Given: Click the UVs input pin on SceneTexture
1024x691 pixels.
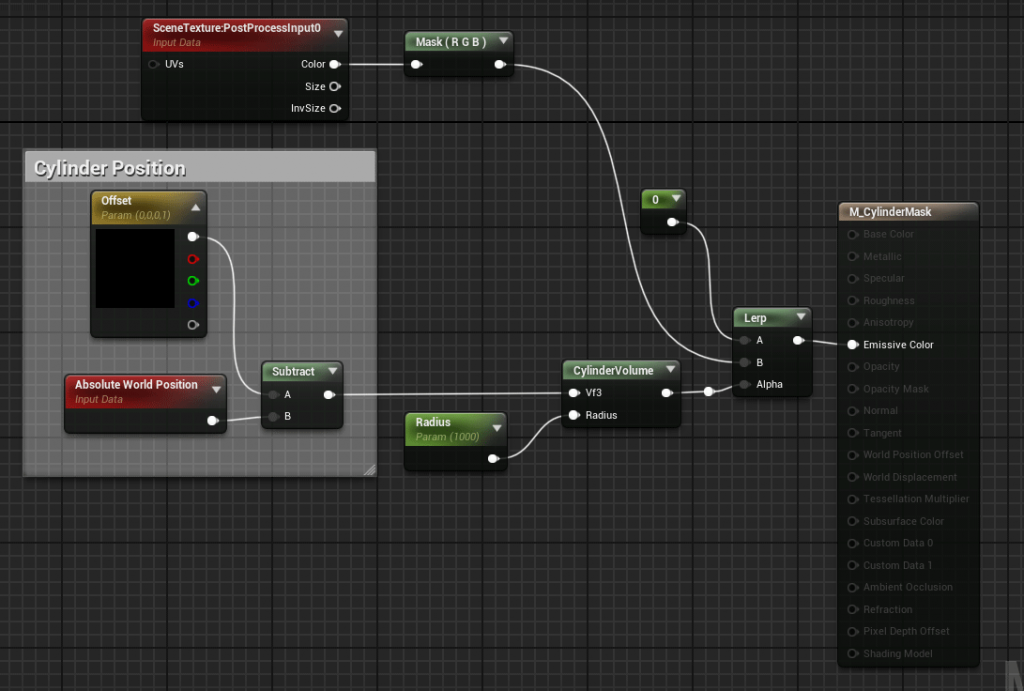Looking at the screenshot, I should (x=154, y=64).
